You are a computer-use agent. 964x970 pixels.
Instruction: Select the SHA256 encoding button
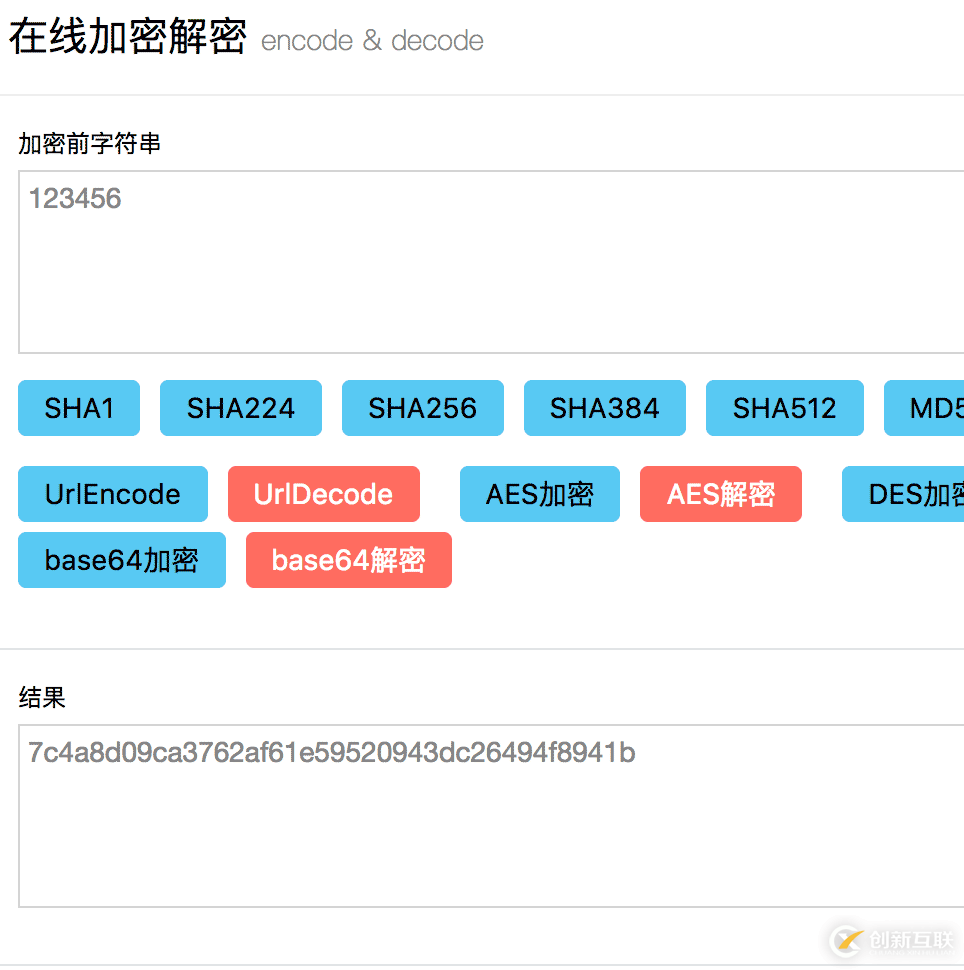coord(422,408)
